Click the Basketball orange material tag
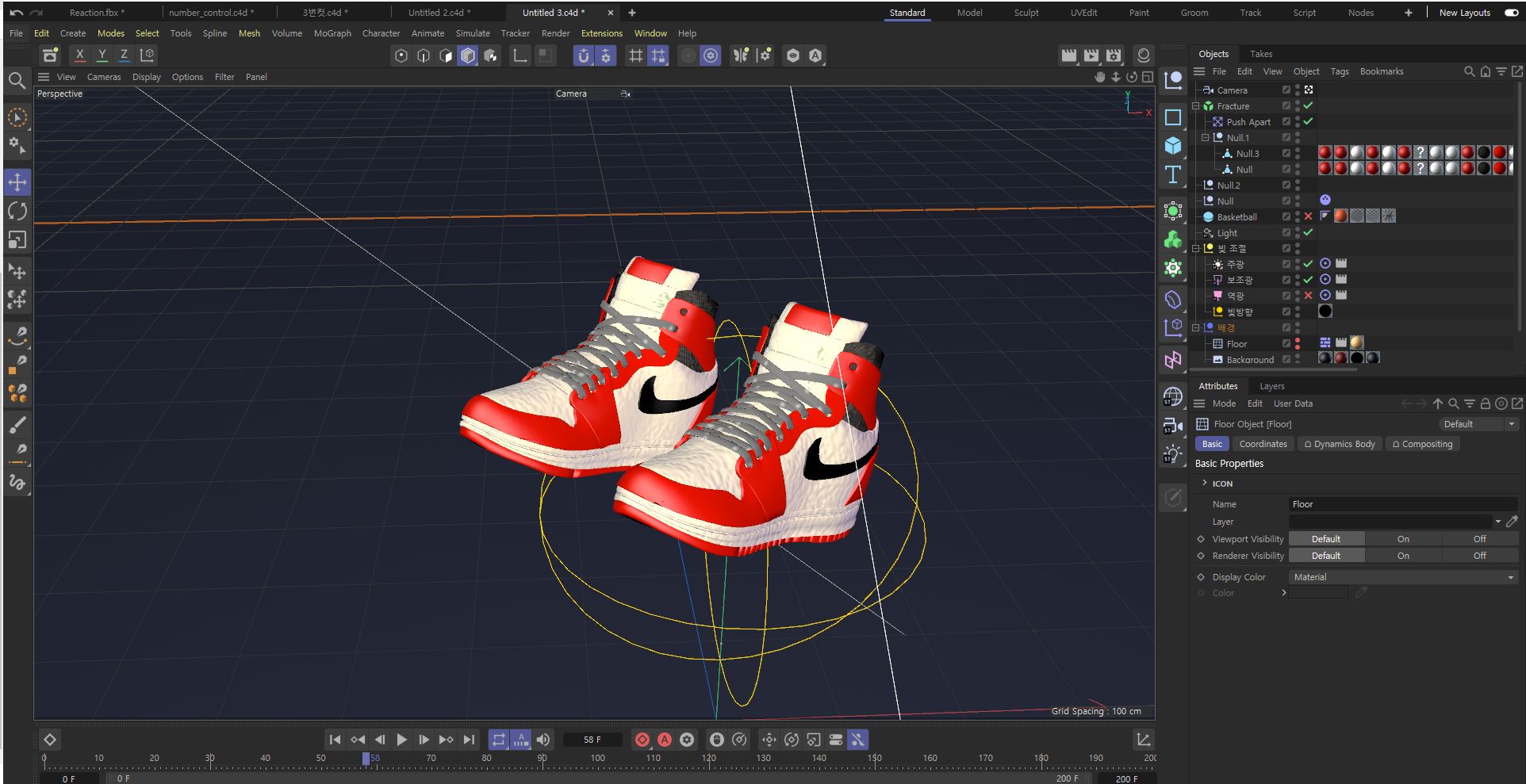Screen dimensions: 1526x784 (x=1341, y=216)
